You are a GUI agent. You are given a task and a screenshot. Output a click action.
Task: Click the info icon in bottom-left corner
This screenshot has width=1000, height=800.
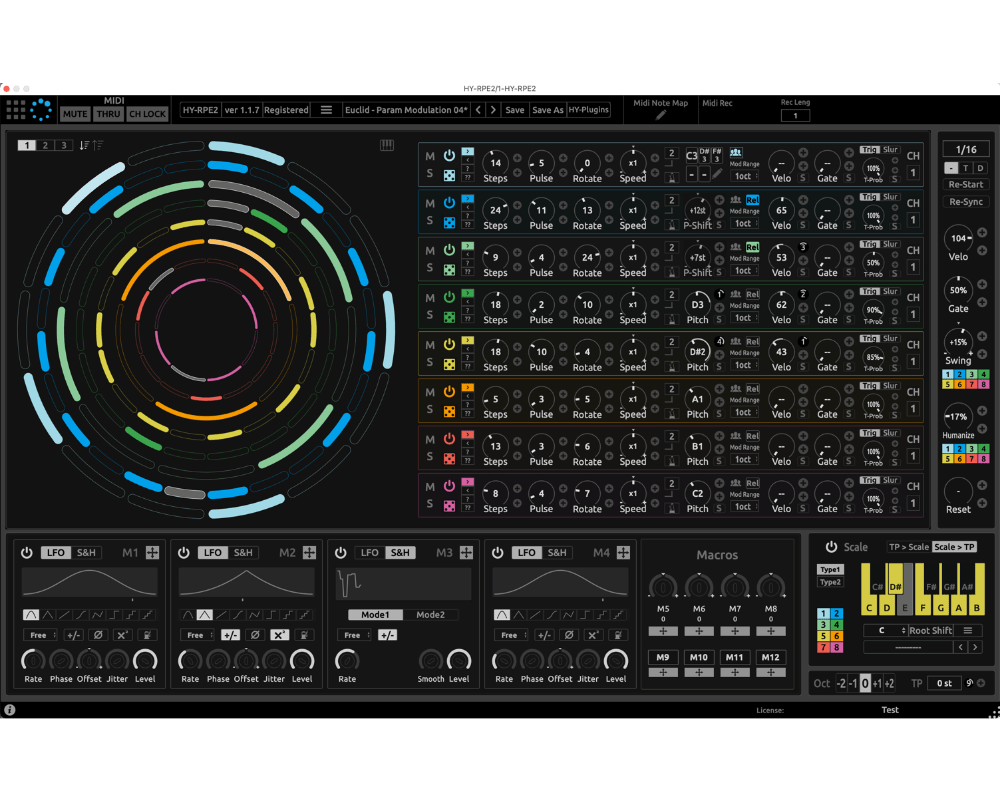coord(10,710)
